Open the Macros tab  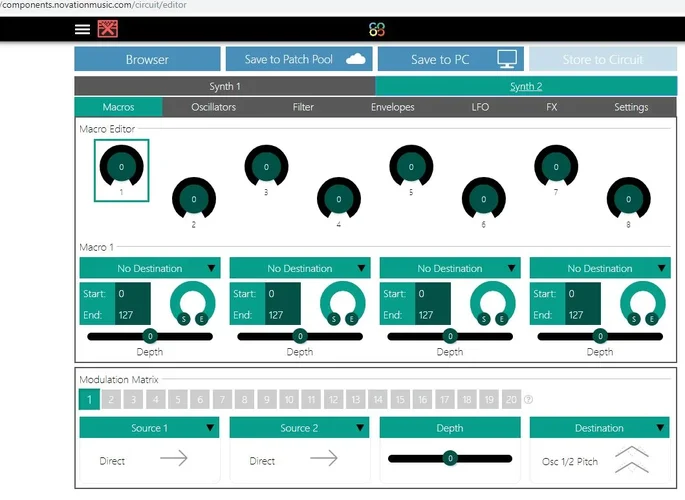pos(118,107)
